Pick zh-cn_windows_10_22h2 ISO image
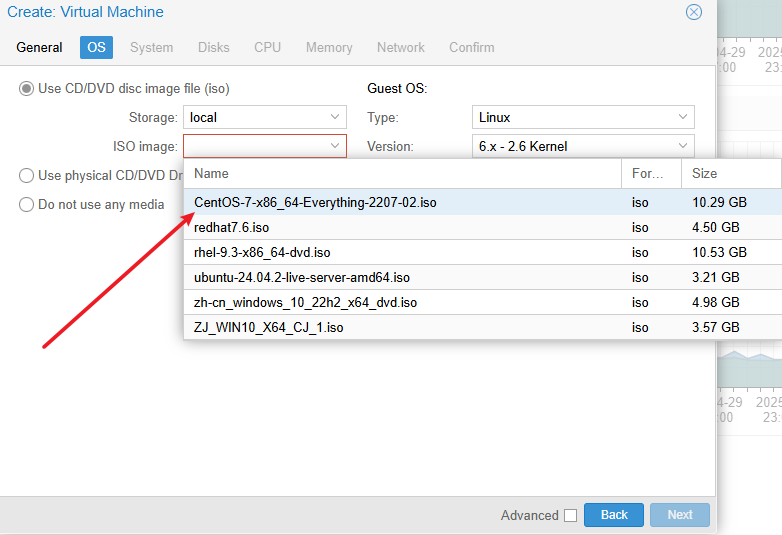 coord(305,302)
